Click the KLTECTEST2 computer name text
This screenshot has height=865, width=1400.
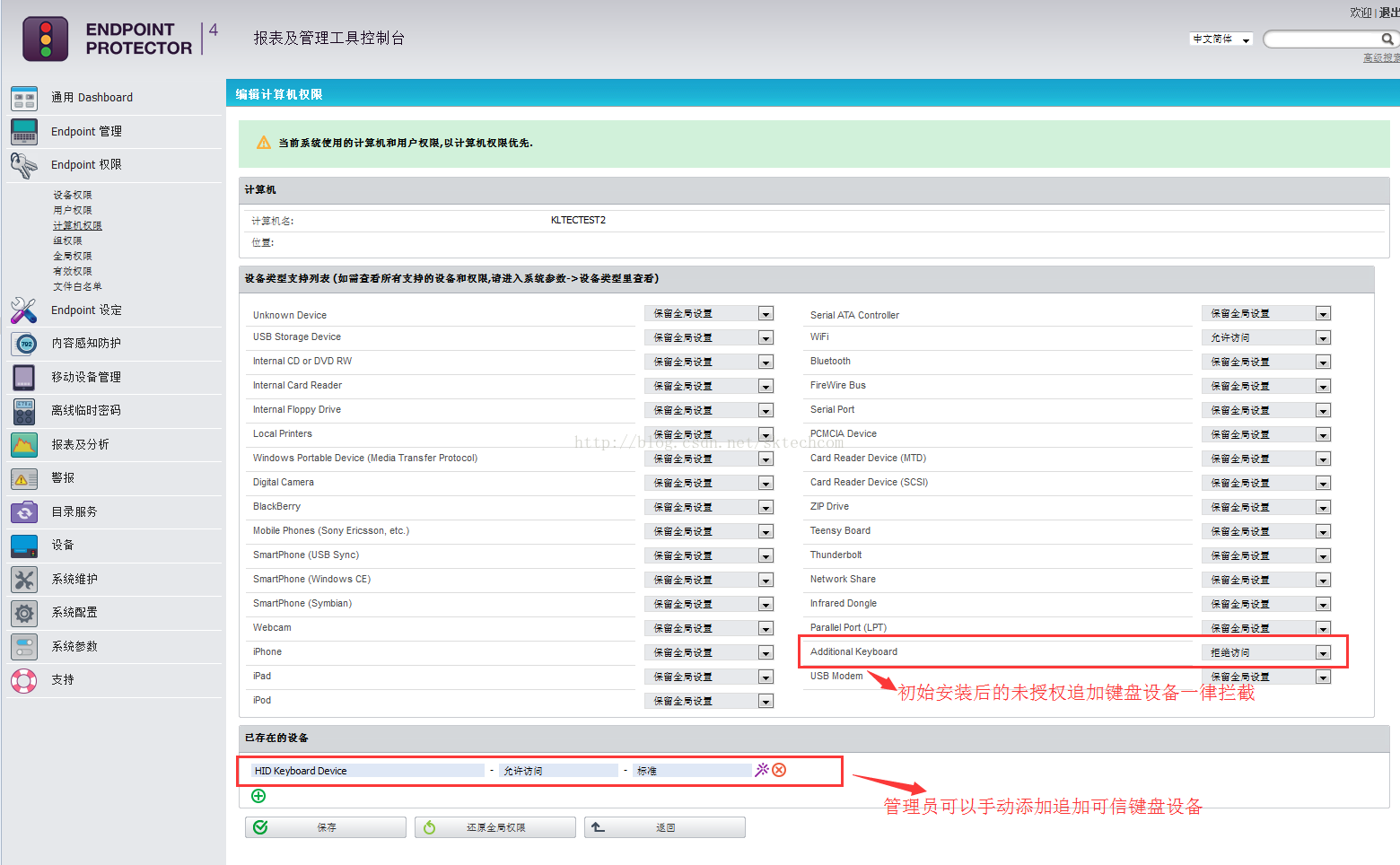pos(578,220)
